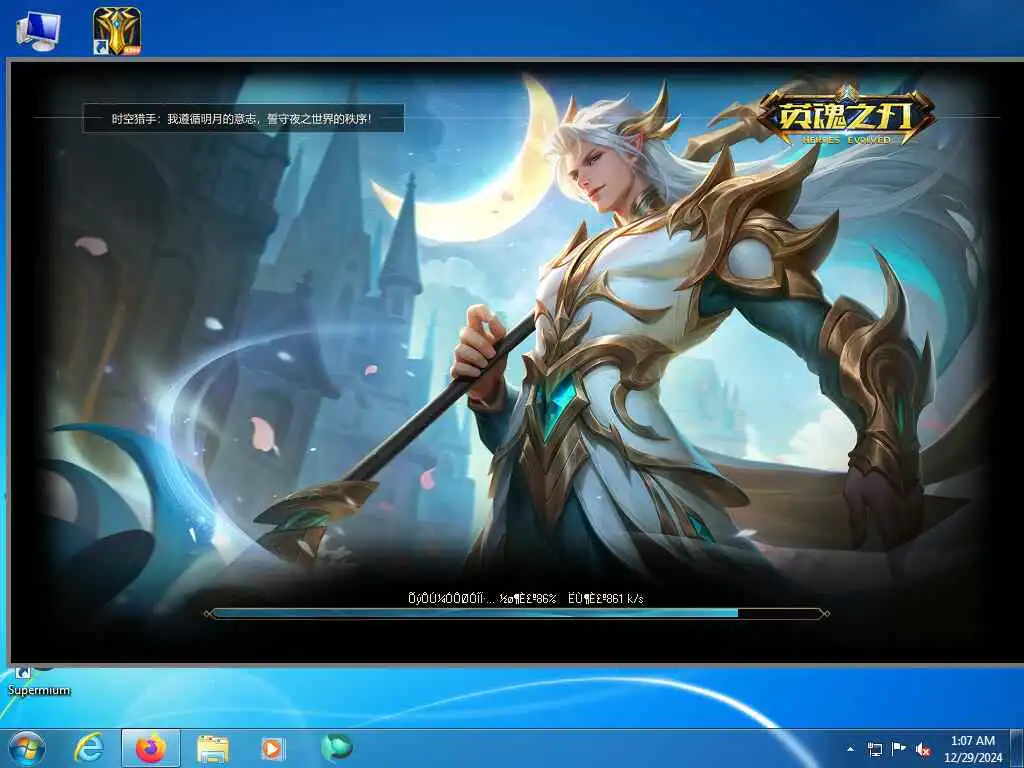This screenshot has width=1024, height=768.
Task: Click the Show desktop strip beside the clock
Action: point(1017,748)
